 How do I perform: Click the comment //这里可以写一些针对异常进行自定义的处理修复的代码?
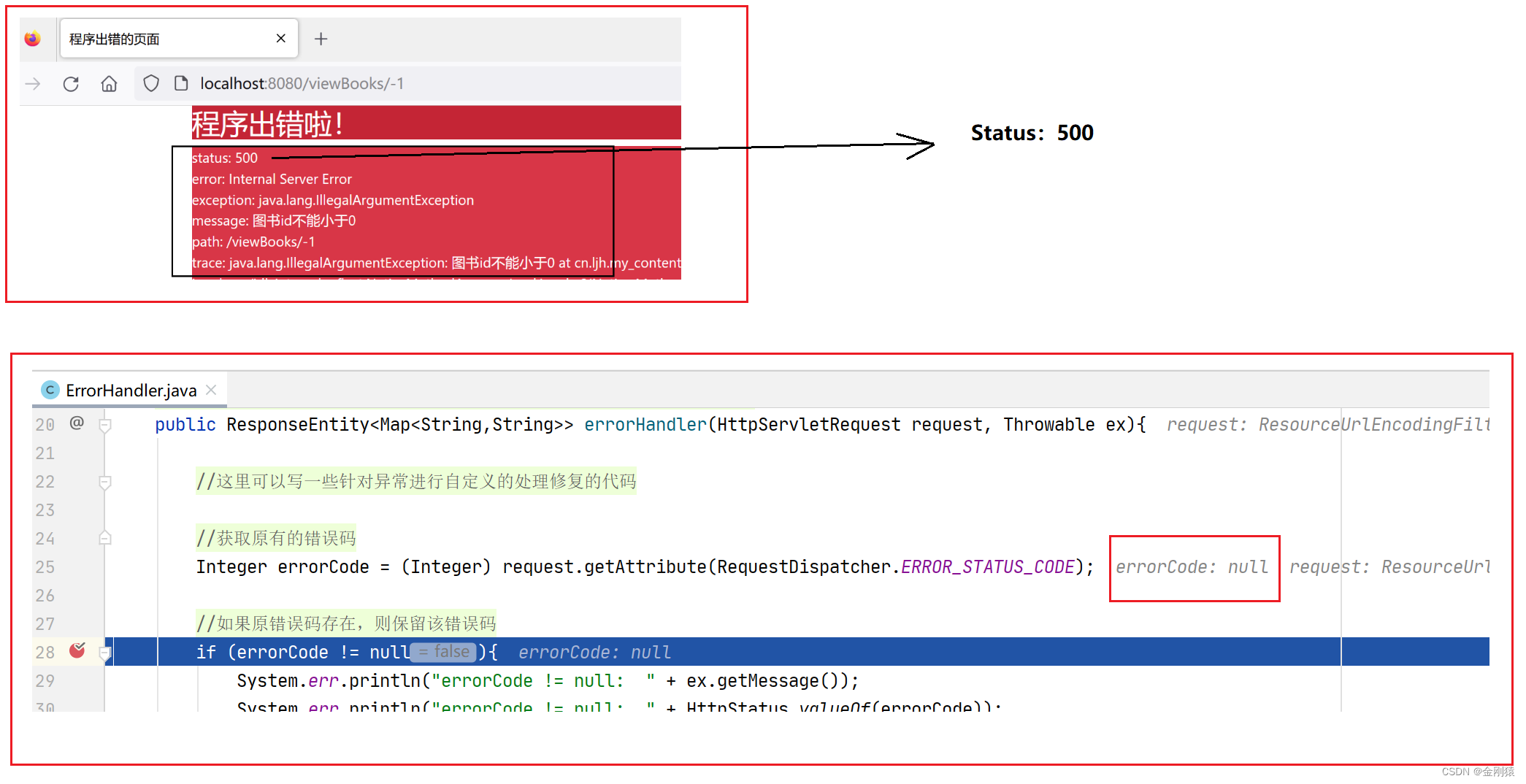(416, 481)
